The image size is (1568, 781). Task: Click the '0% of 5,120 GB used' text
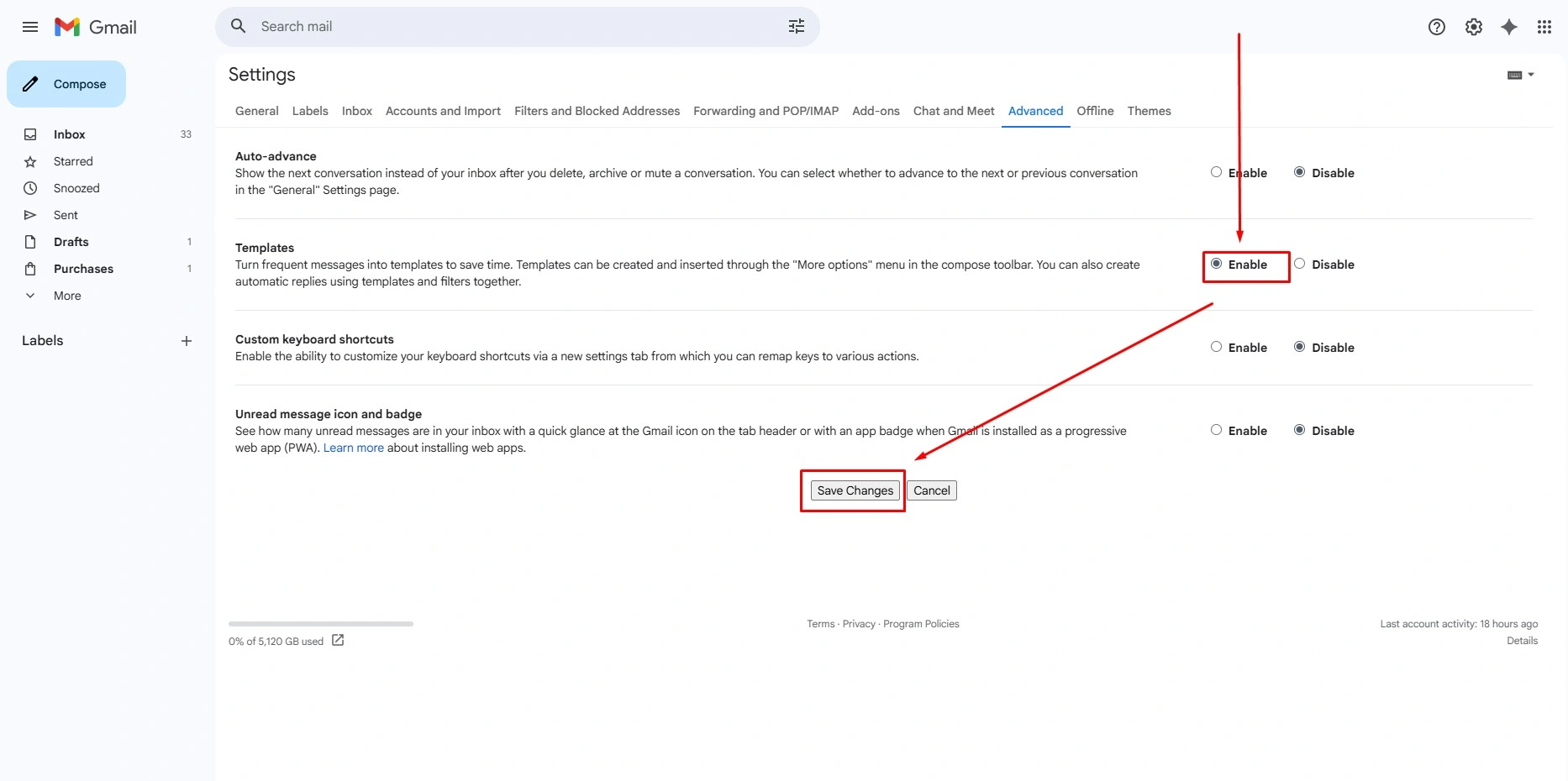(276, 642)
